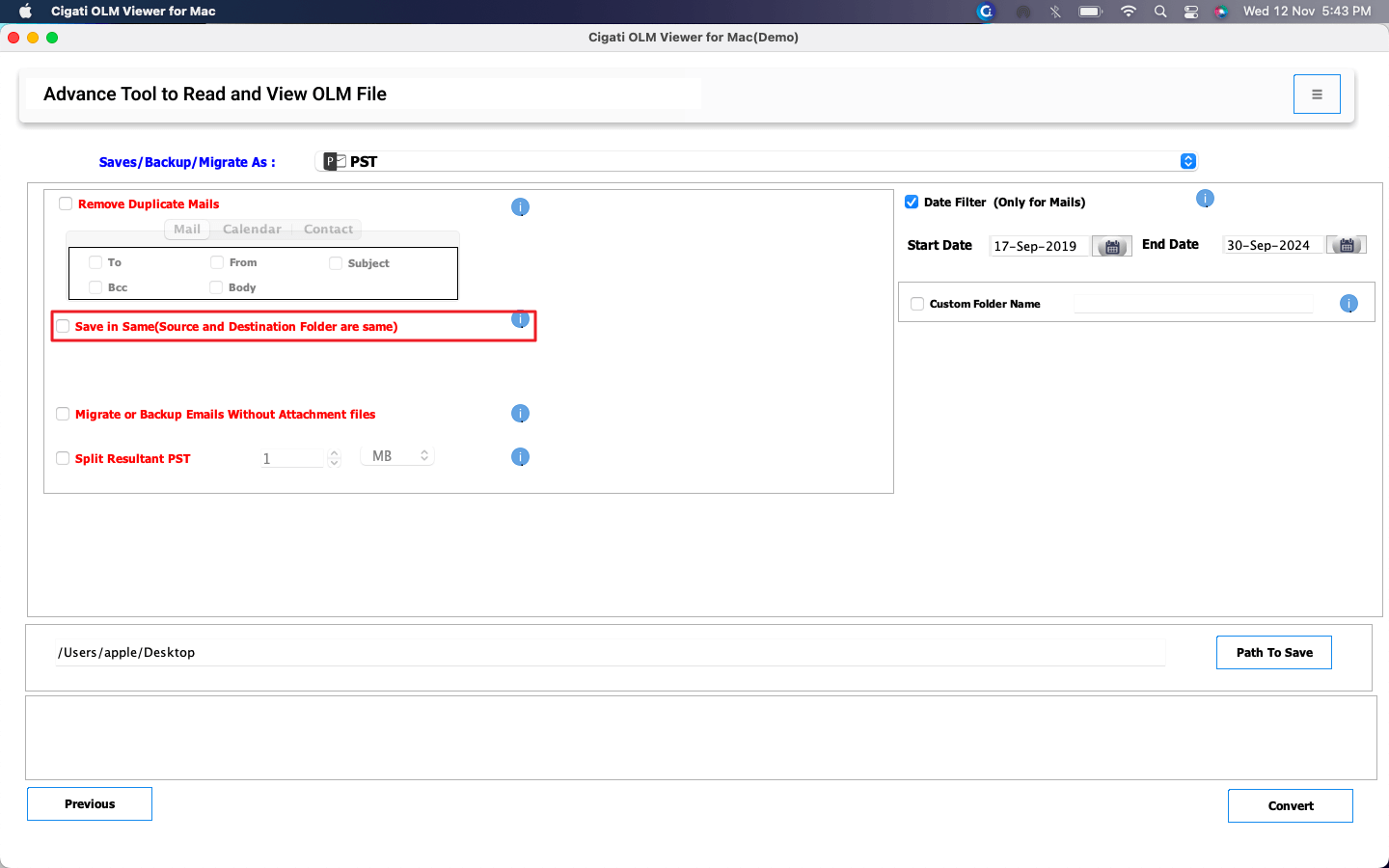Click the End Date field 30-Sep-2024
The width and height of the screenshot is (1389, 868).
click(x=1273, y=245)
